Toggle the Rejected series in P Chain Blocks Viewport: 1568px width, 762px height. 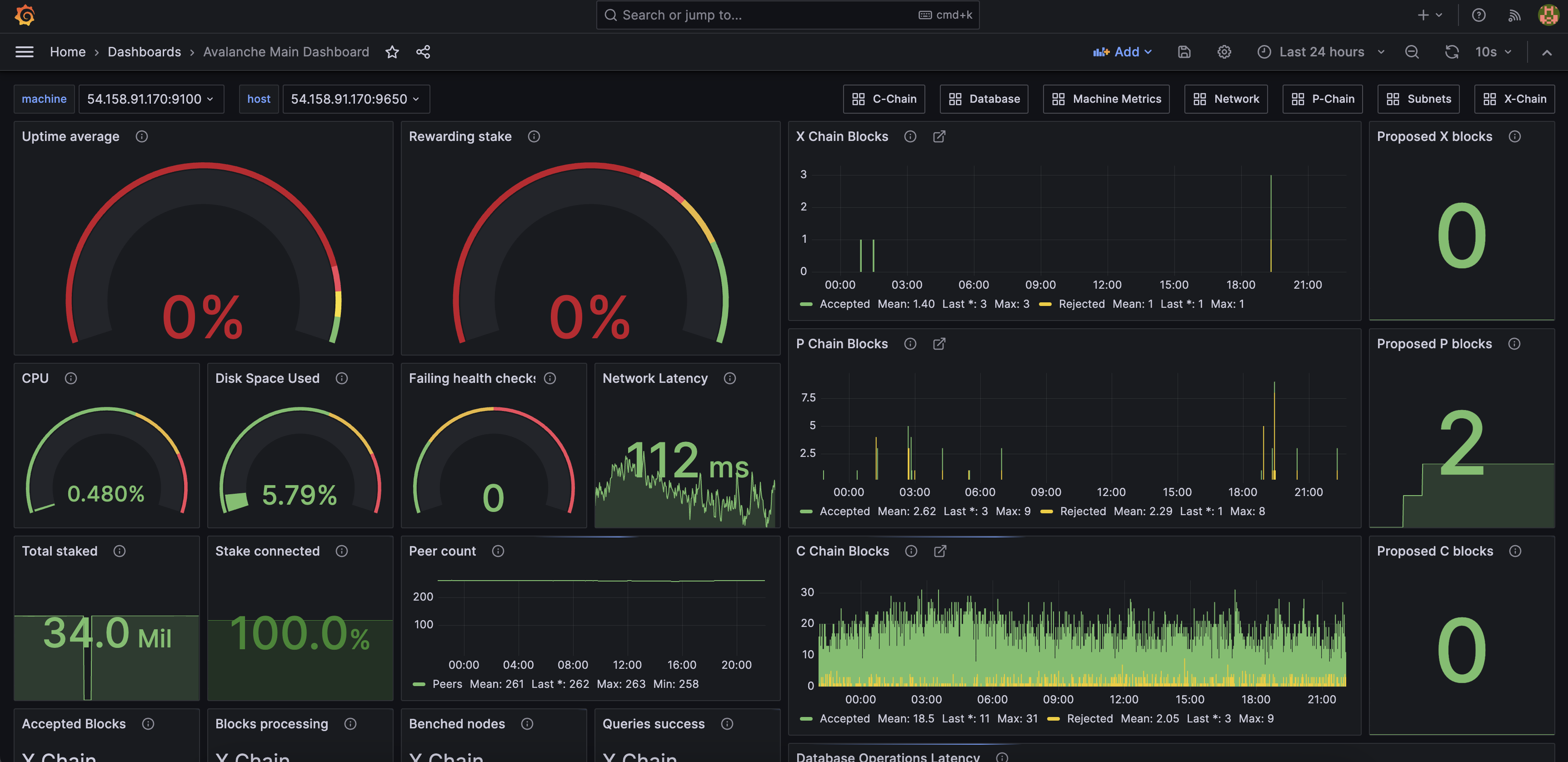pos(1083,511)
